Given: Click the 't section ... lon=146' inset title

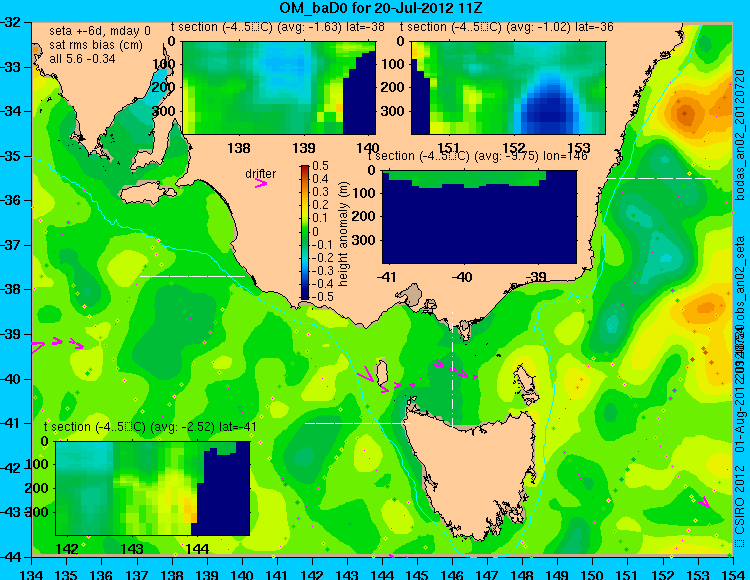Looking at the screenshot, I should point(477,156).
